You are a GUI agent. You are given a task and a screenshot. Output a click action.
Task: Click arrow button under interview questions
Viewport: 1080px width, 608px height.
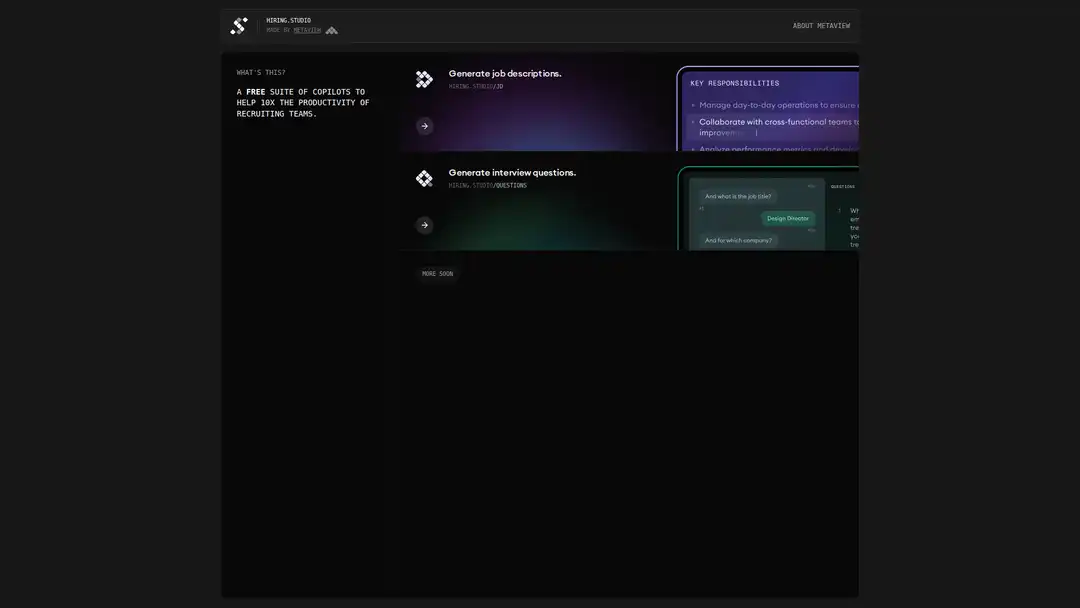coord(424,225)
